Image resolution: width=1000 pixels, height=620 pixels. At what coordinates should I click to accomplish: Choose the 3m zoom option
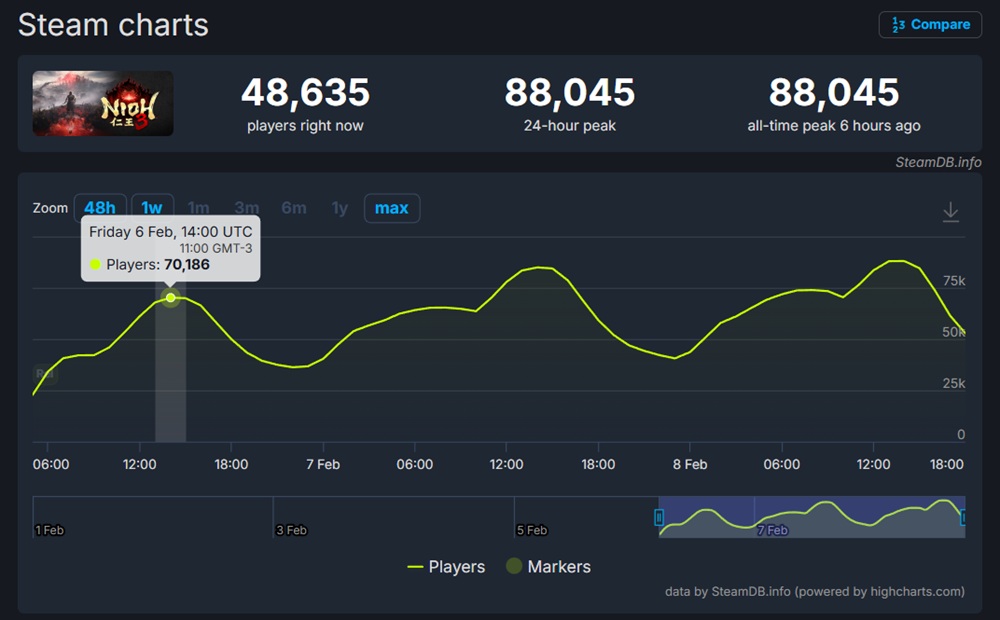point(246,208)
